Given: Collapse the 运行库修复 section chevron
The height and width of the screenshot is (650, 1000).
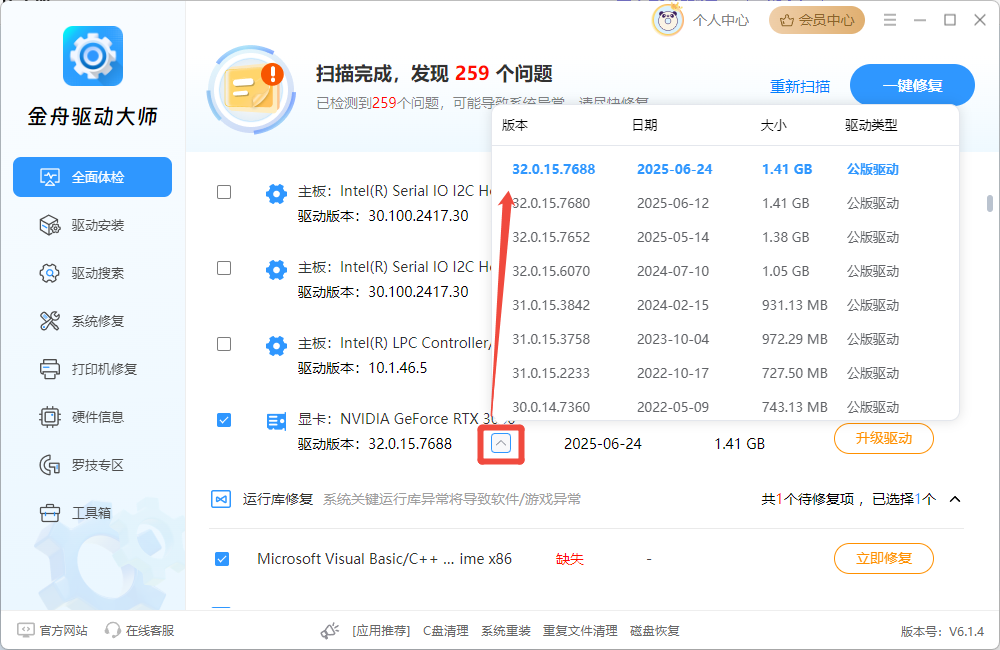Looking at the screenshot, I should pos(955,499).
